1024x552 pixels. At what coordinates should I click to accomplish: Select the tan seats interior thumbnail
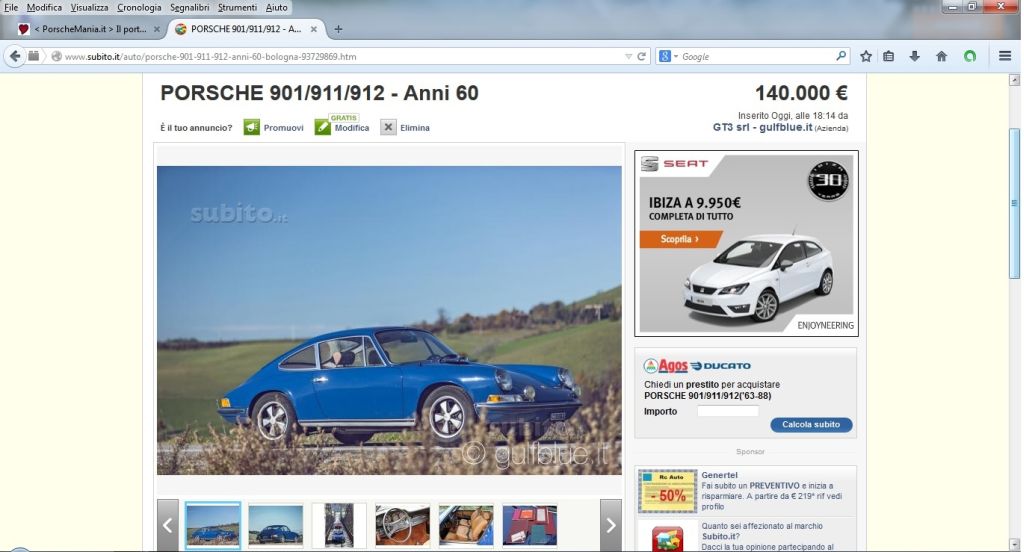coord(466,525)
